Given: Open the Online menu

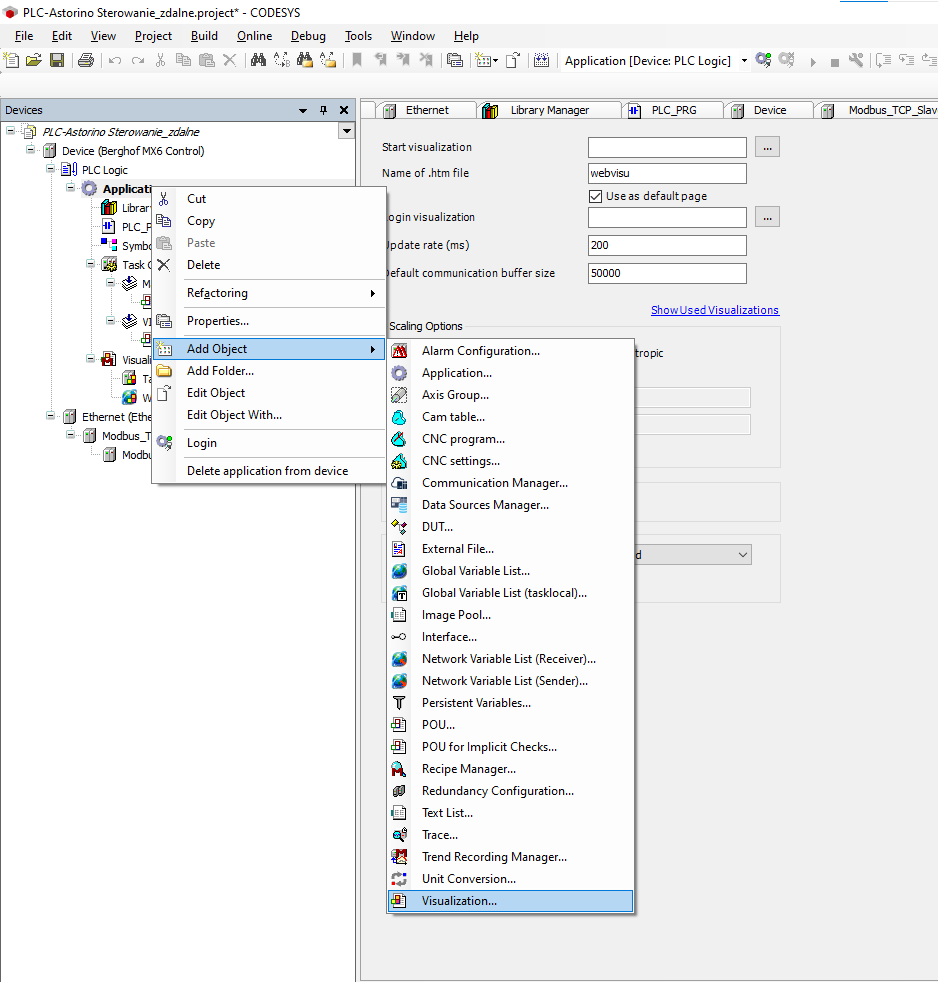Looking at the screenshot, I should pos(254,36).
